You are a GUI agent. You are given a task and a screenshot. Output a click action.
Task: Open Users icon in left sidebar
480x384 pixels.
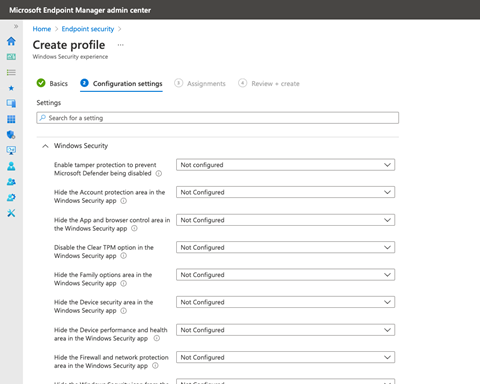pos(11,166)
